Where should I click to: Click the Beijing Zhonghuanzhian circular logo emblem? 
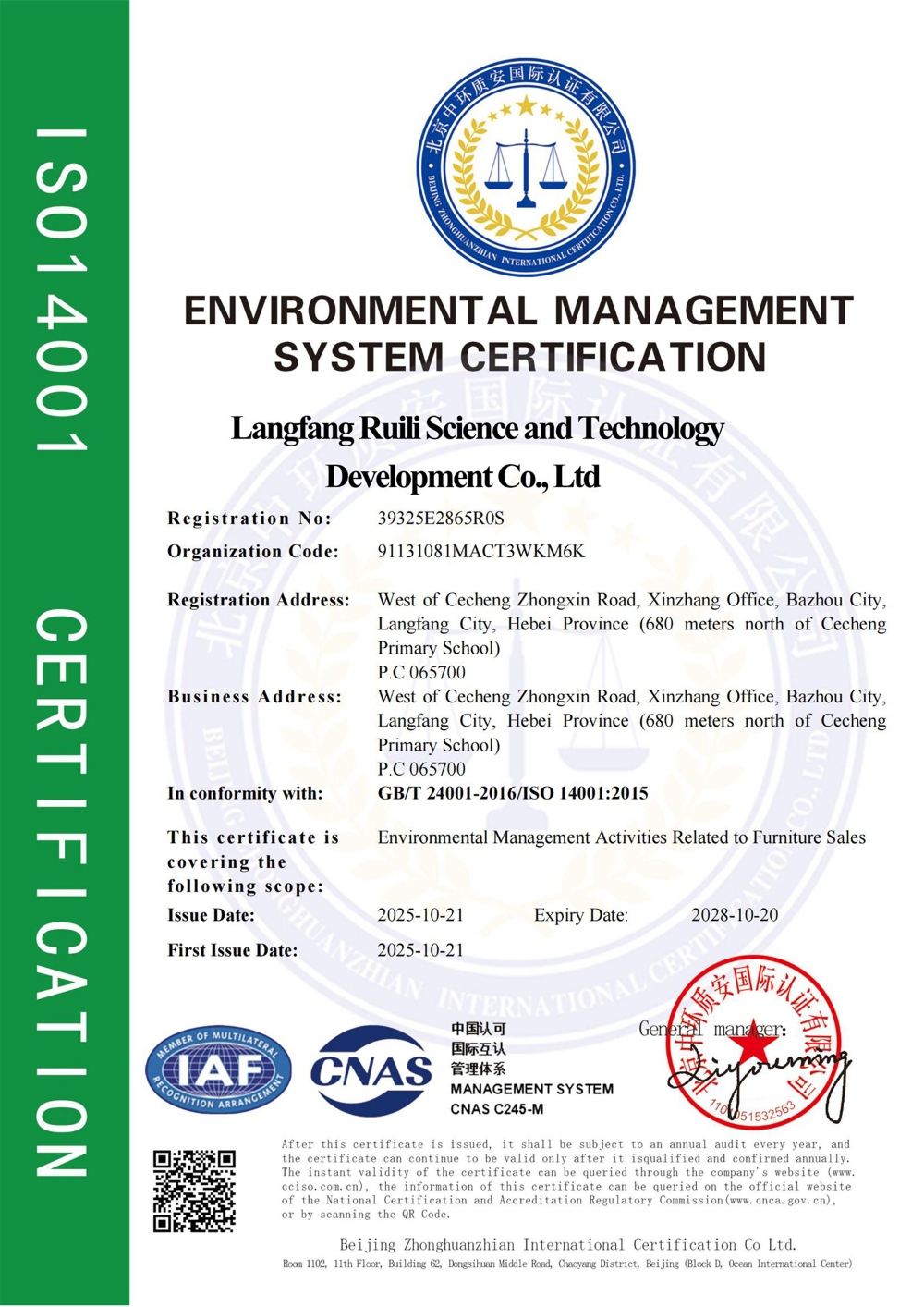526,167
